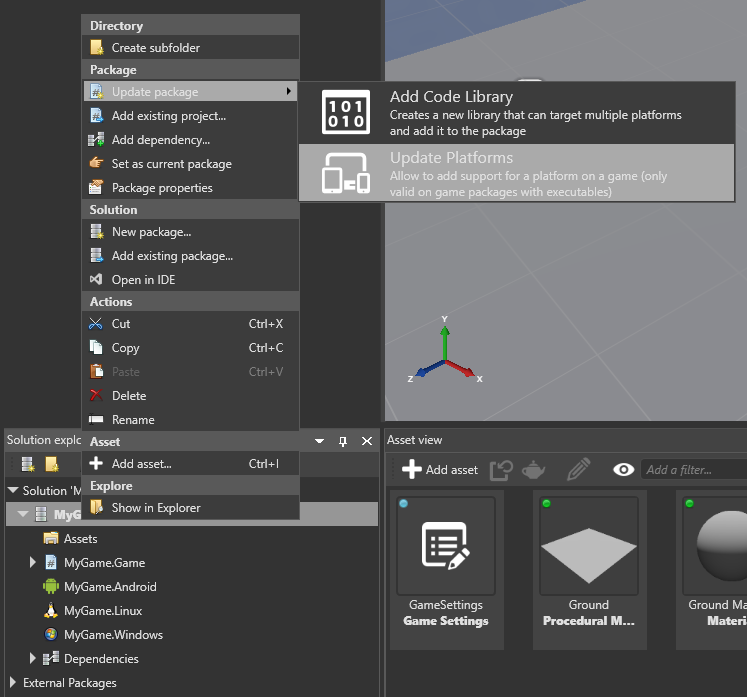This screenshot has height=697, width=747.
Task: Click the Add Code Library icon
Action: click(346, 112)
